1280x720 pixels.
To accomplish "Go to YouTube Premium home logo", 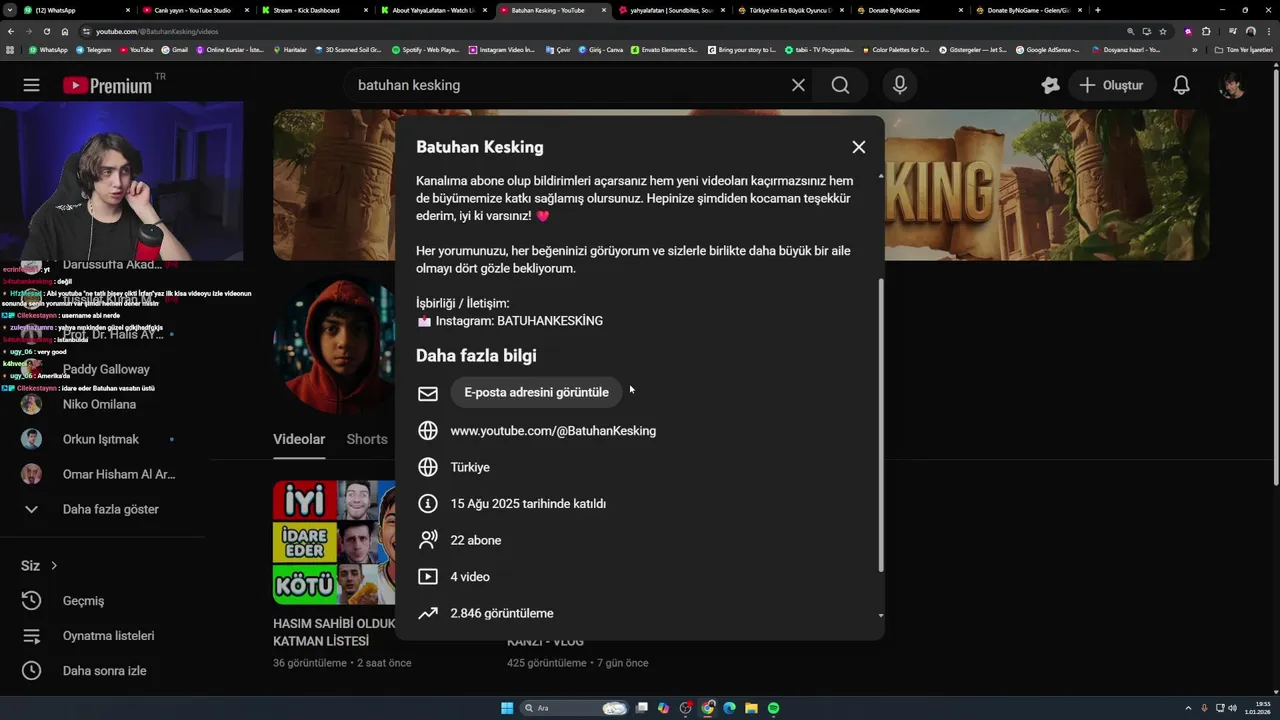I will tap(107, 85).
